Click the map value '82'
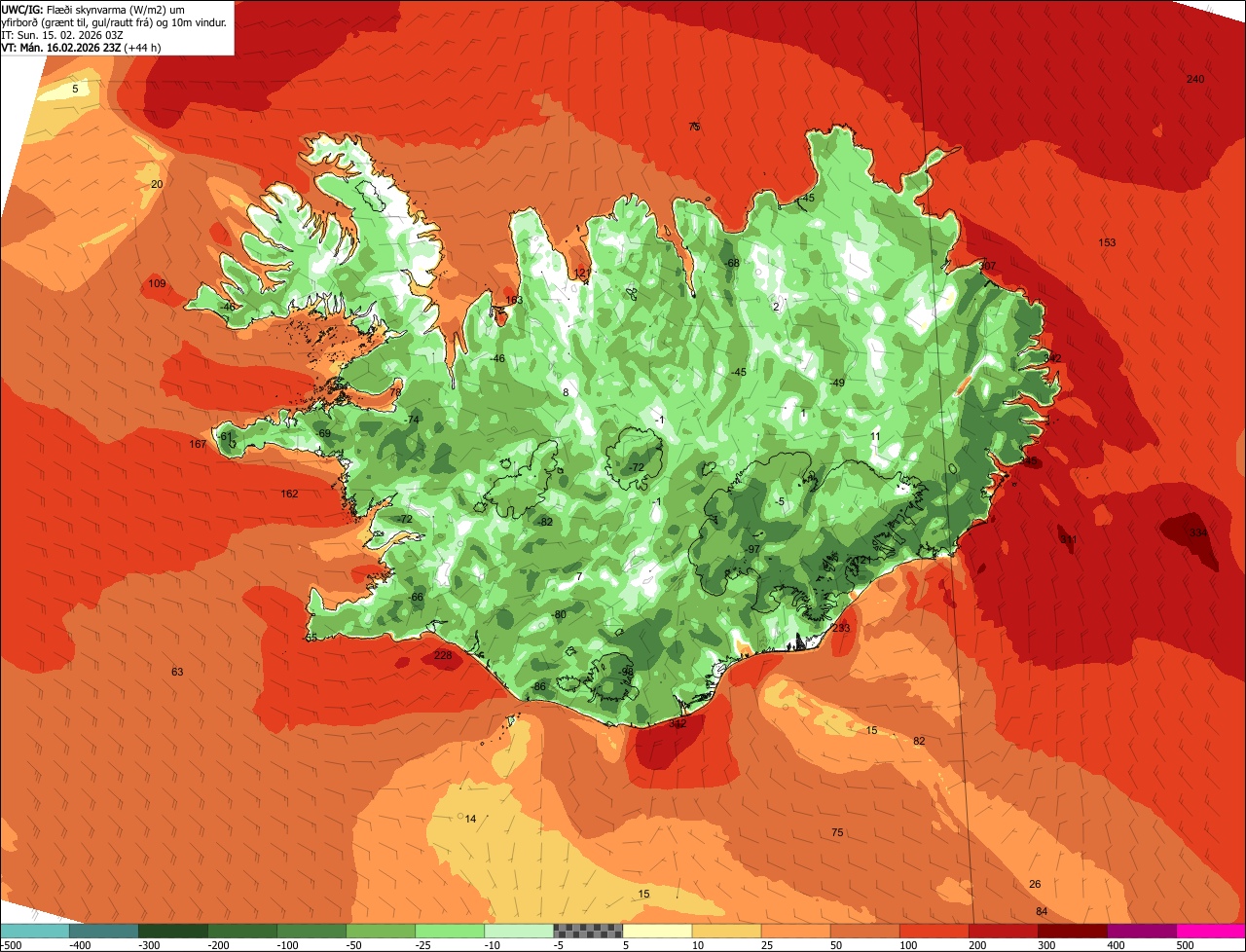The image size is (1246, 952). 919,742
